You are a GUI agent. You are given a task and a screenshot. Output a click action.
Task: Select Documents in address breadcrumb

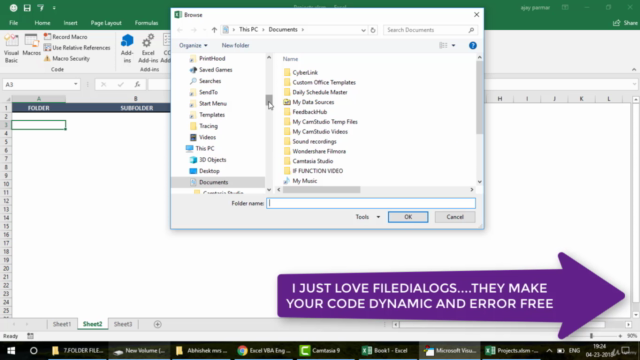(x=283, y=30)
